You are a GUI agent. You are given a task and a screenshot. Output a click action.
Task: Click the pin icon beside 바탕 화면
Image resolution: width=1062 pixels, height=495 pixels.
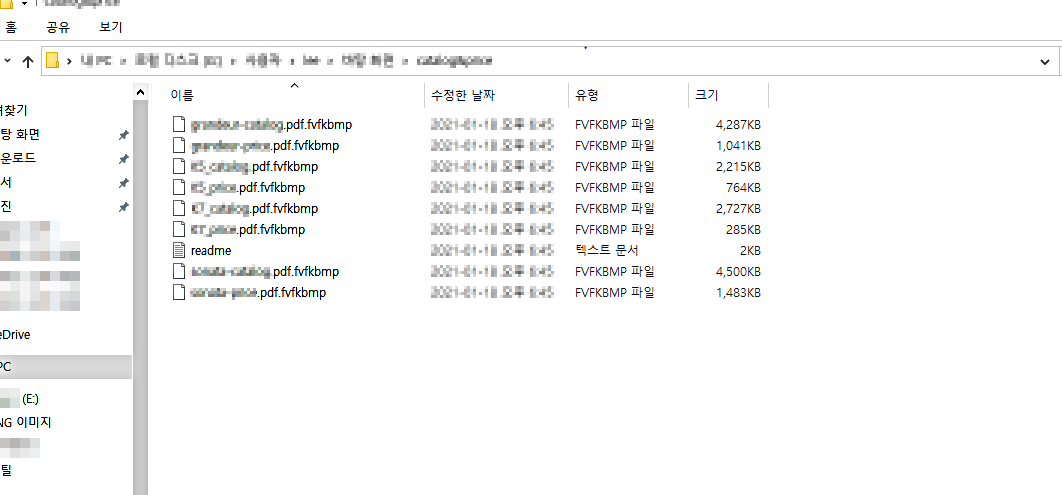pyautogui.click(x=123, y=135)
